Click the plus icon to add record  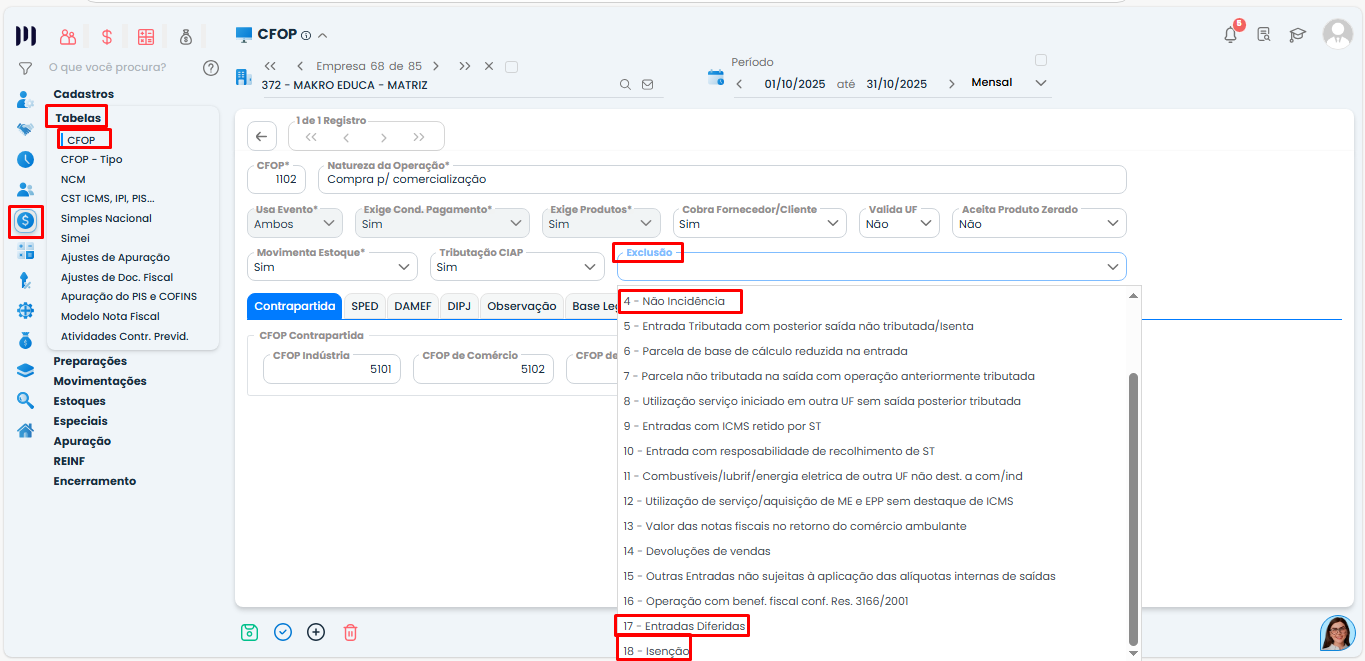[x=316, y=632]
